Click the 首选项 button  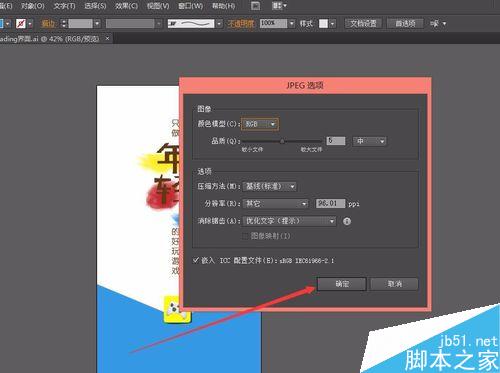(x=405, y=23)
